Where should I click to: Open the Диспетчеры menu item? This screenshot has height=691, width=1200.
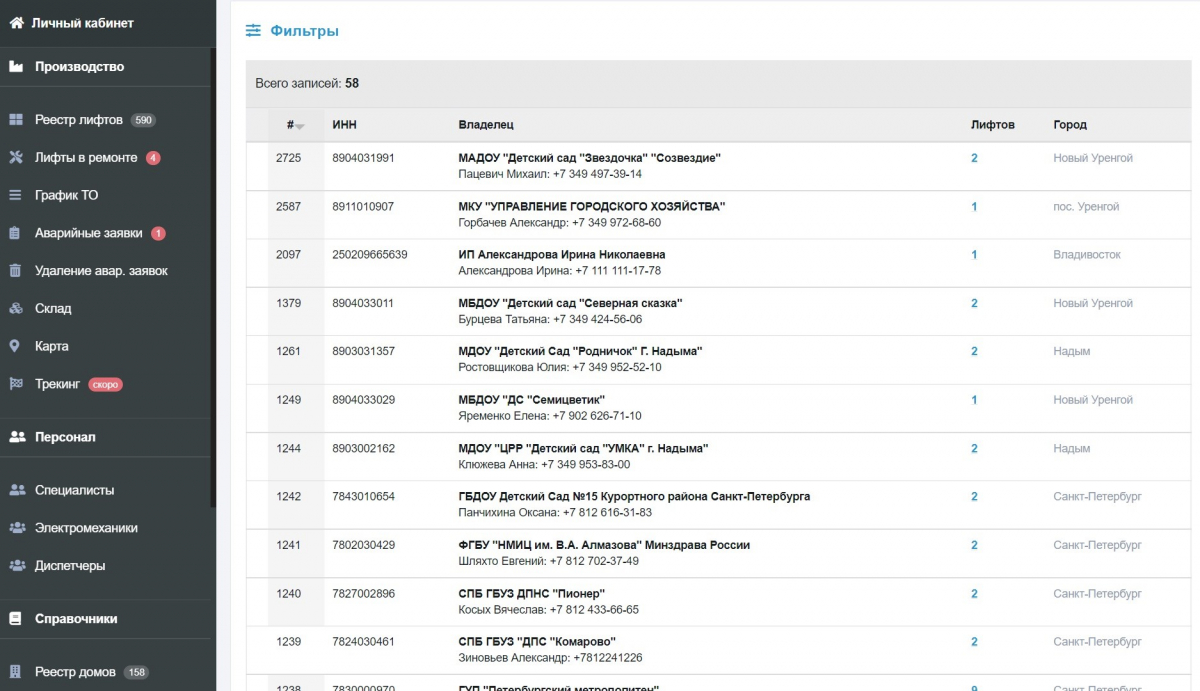(70, 566)
